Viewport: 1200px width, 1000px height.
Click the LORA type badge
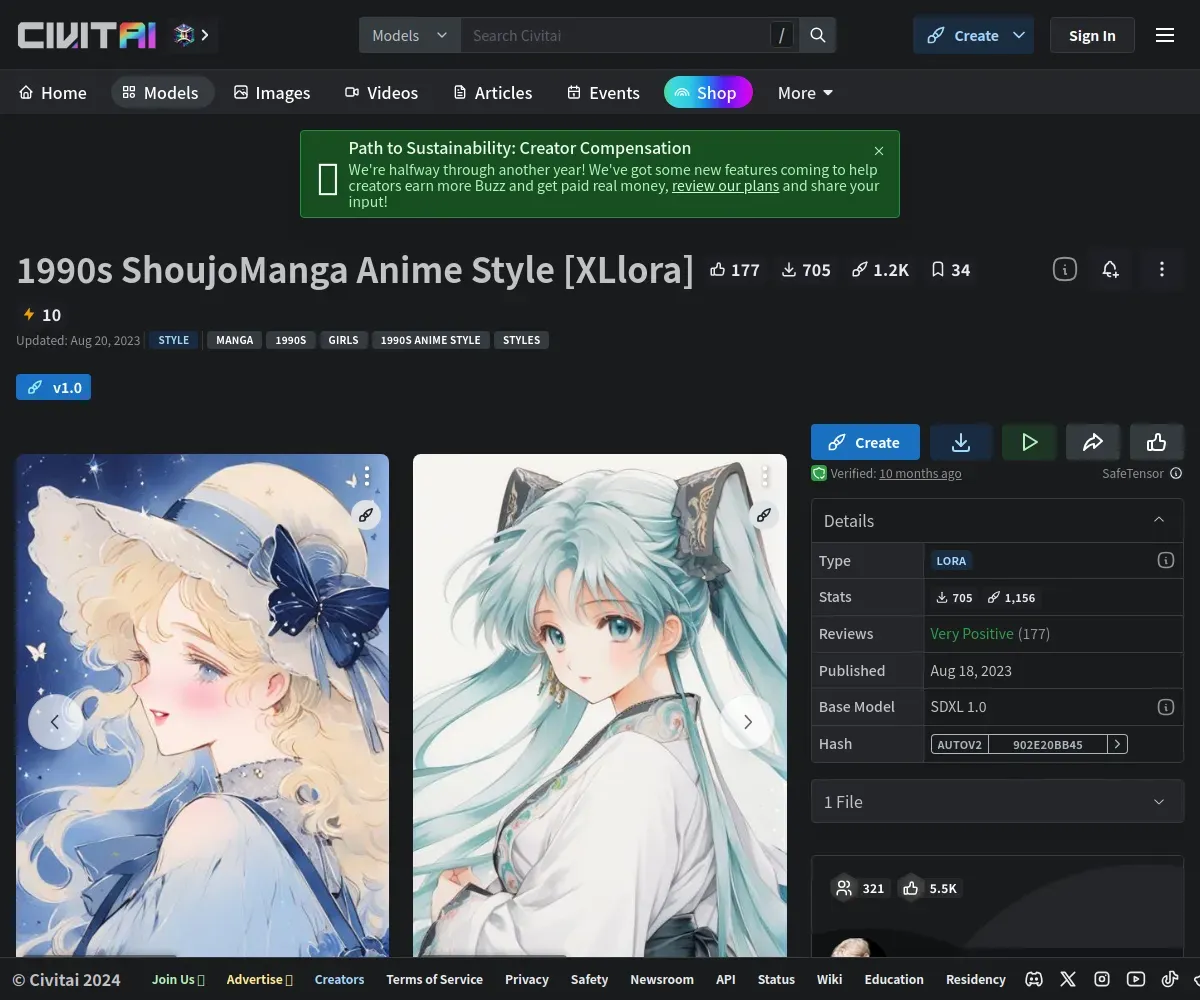pyautogui.click(x=951, y=561)
